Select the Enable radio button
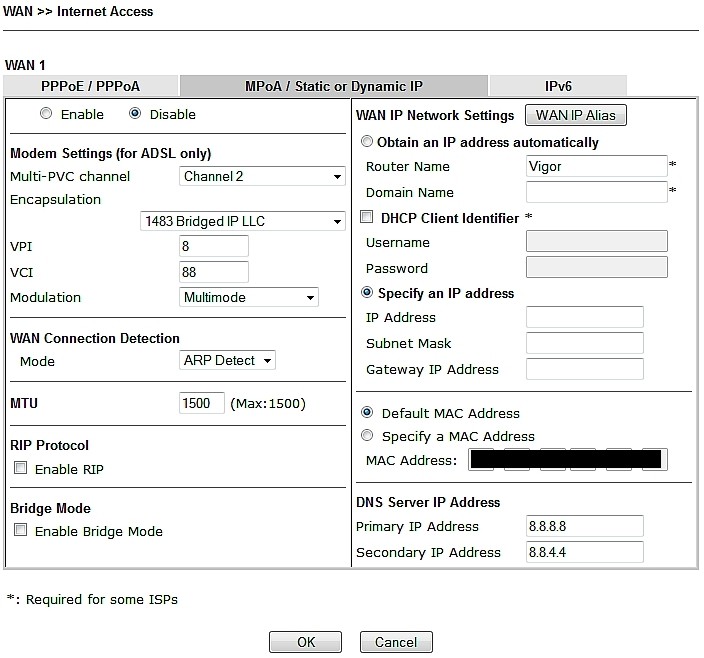 click(46, 114)
